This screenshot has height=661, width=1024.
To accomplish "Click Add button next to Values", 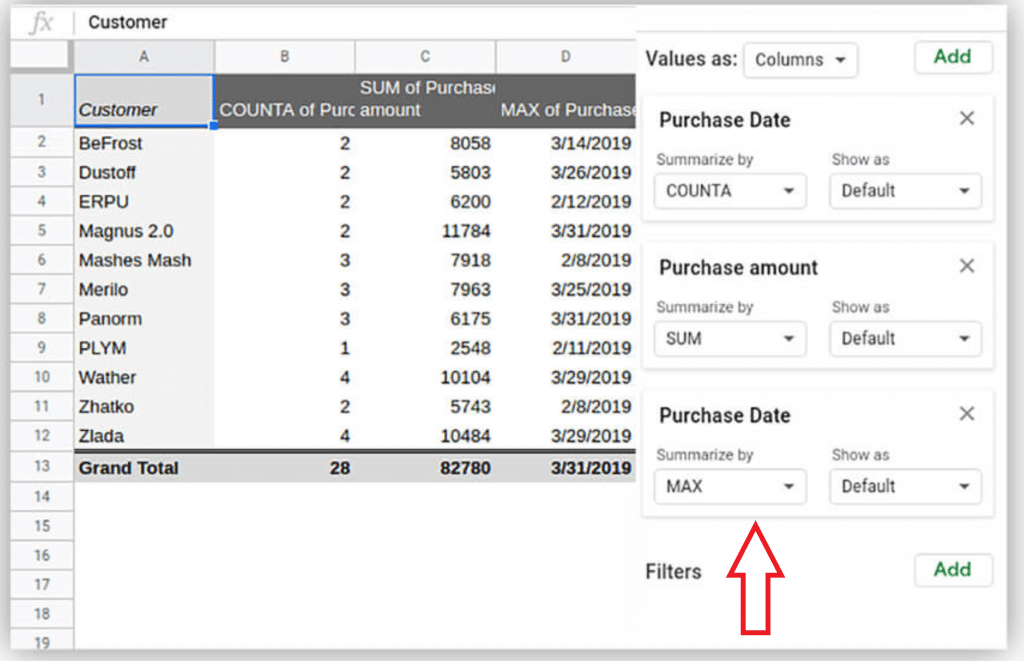I will (952, 57).
